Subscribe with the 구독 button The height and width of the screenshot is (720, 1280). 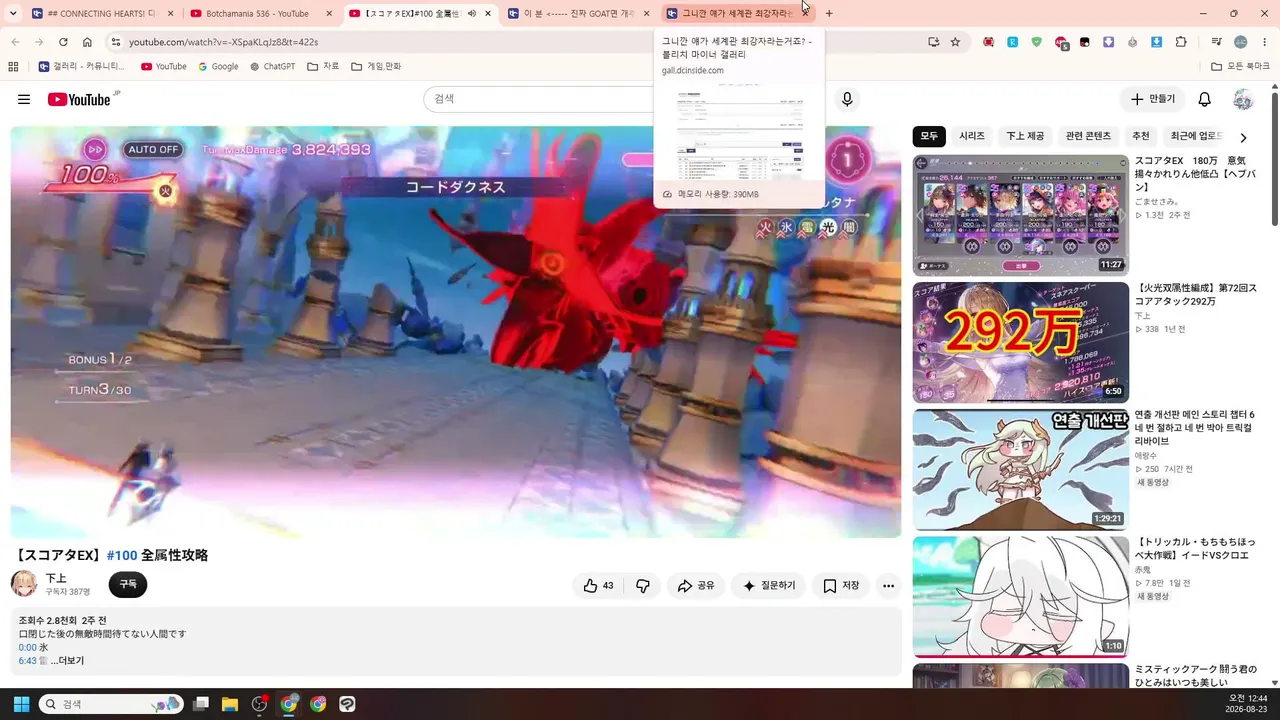(128, 584)
